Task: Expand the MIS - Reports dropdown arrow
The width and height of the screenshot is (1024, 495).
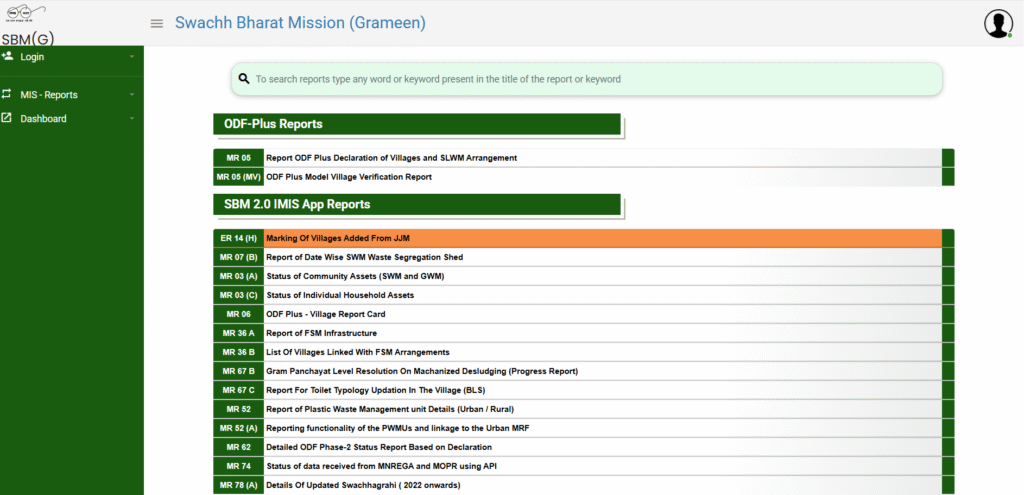Action: tap(132, 95)
